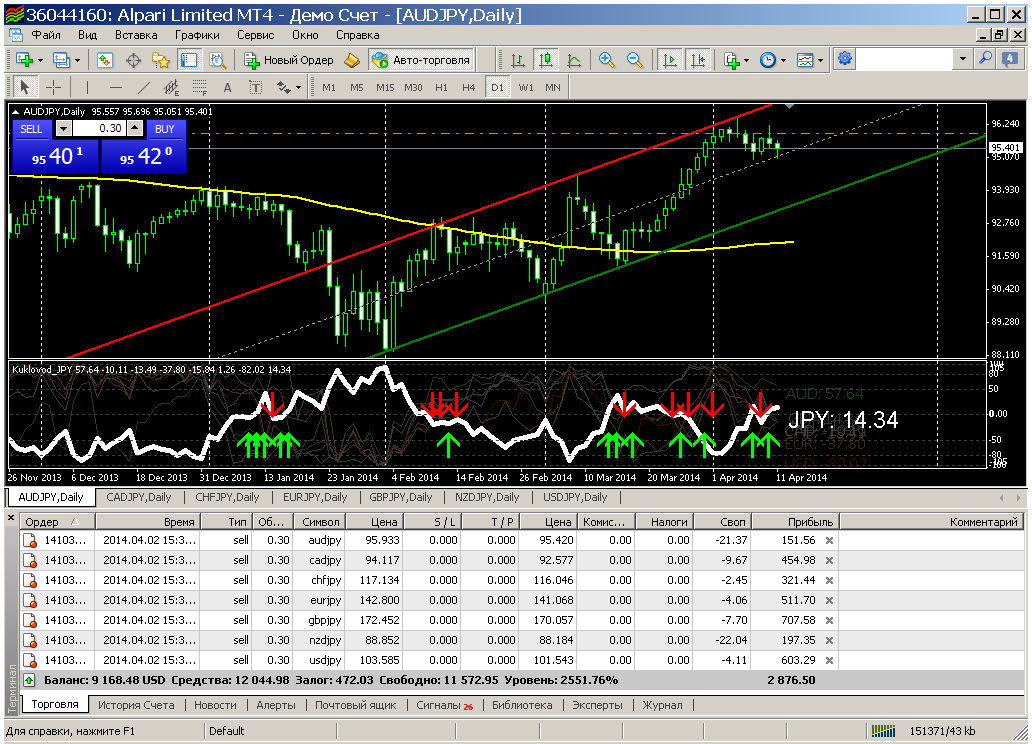Screen dimensions: 1032x744
Task: Select the vertical line drawing tool
Action: click(88, 87)
